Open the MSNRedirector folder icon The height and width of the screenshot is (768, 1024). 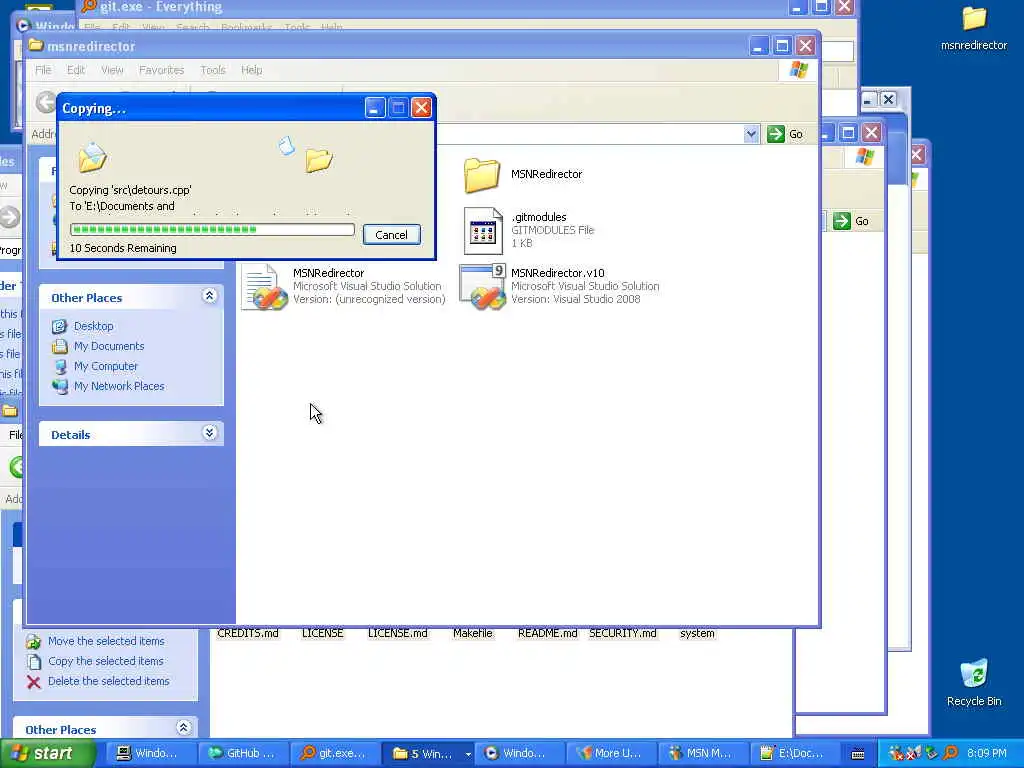click(482, 175)
